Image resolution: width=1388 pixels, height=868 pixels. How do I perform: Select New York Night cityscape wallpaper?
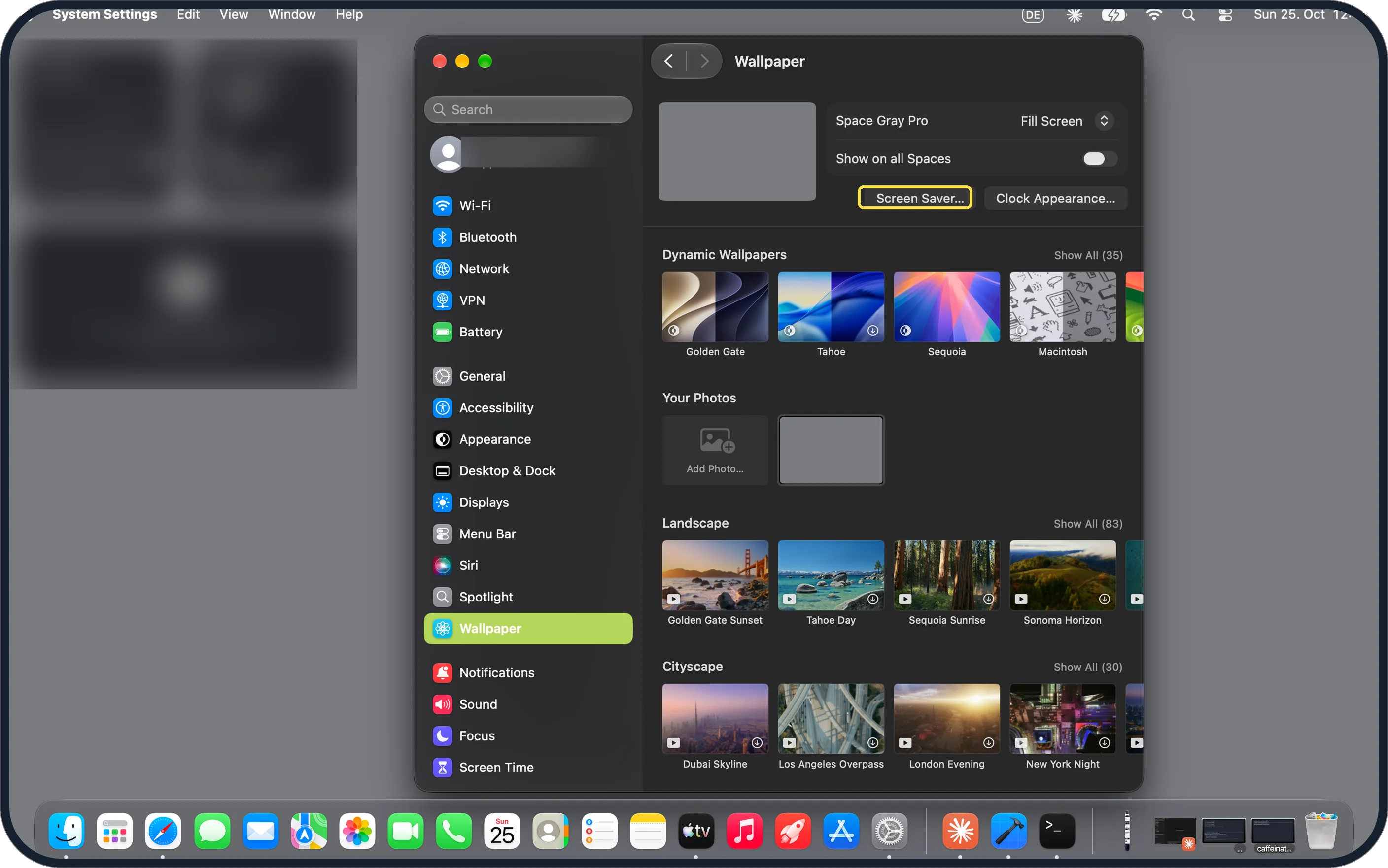pyautogui.click(x=1062, y=719)
